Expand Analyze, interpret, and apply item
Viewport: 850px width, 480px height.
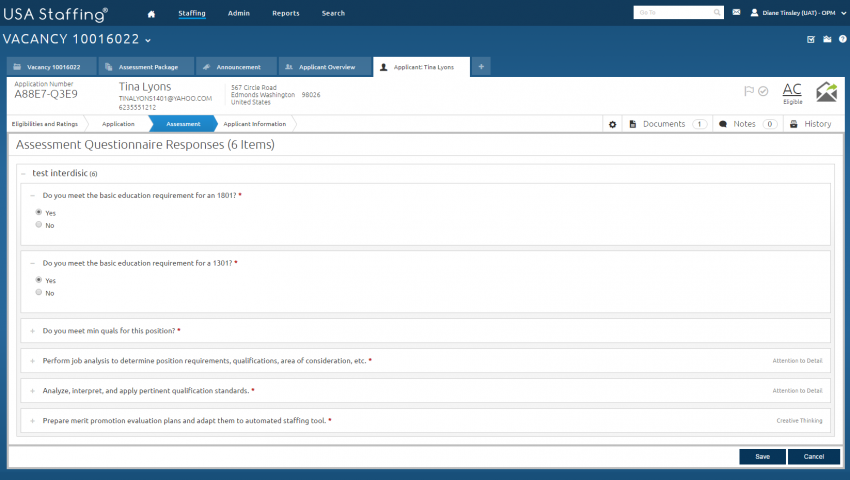(x=33, y=391)
